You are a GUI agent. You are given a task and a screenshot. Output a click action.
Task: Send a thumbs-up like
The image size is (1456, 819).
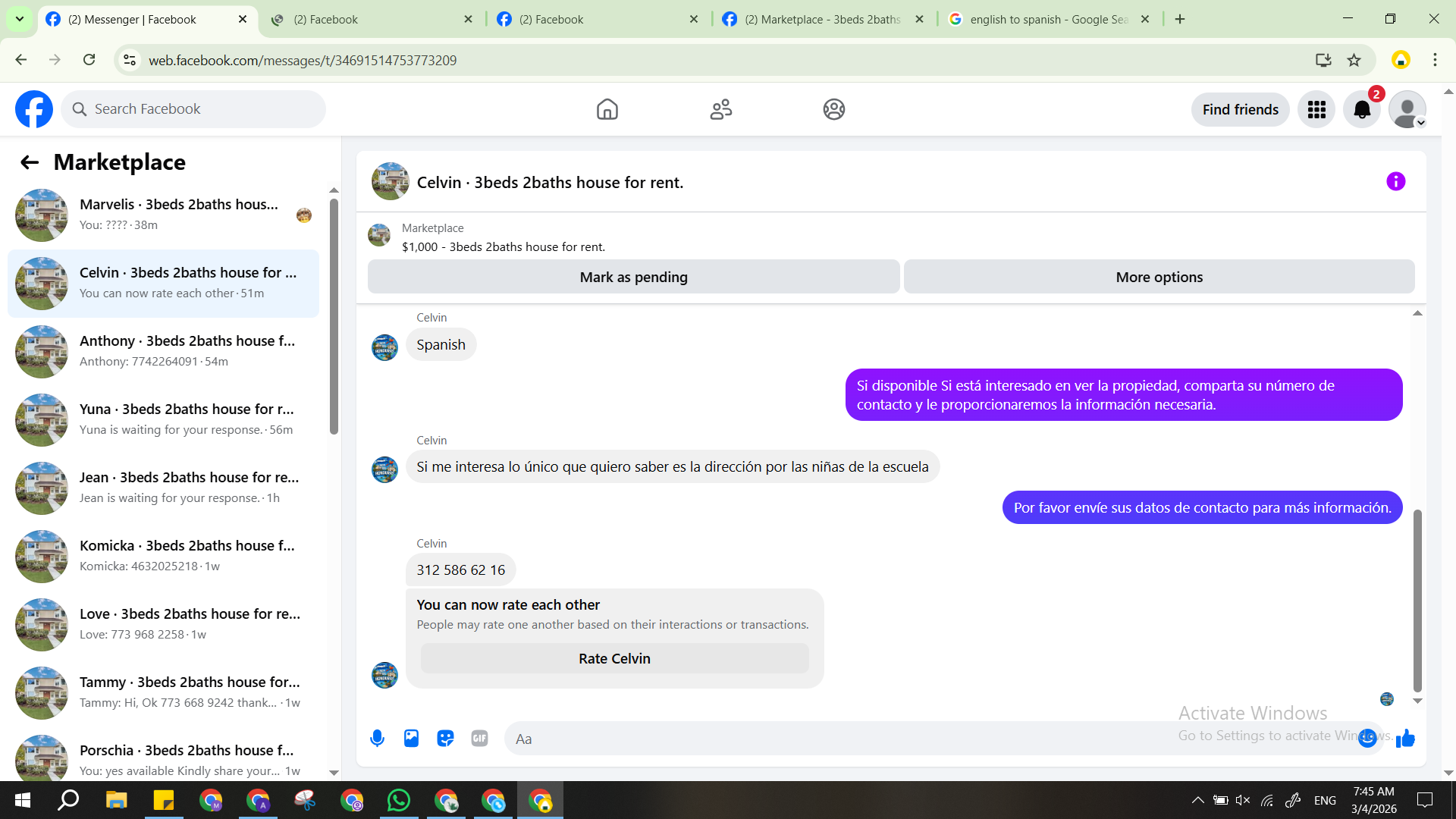click(x=1405, y=738)
